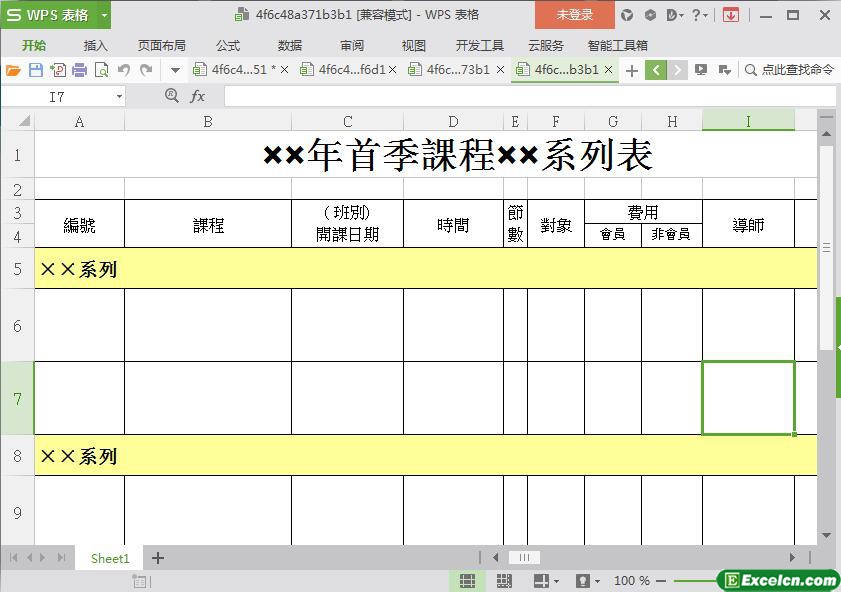Expand the quick access toolbar dropdown arrow
The width and height of the screenshot is (841, 592).
[175, 70]
